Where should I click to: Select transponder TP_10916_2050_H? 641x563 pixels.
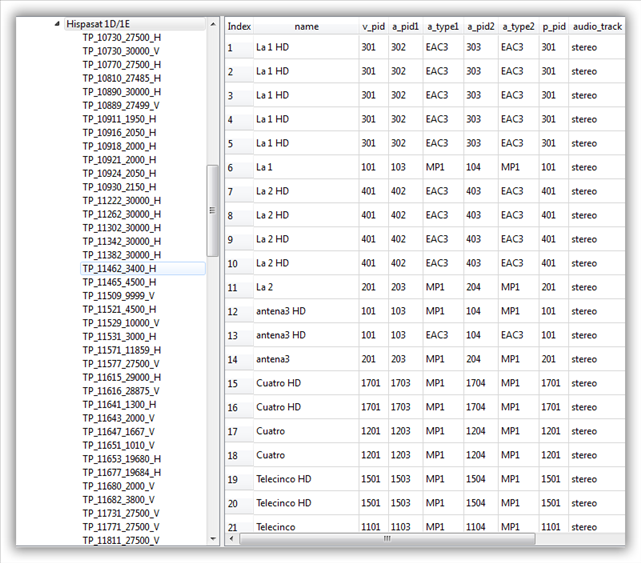click(x=119, y=132)
